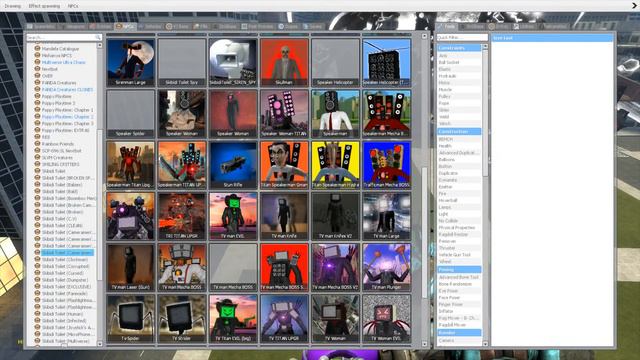Select the Balloons tool

459,160
